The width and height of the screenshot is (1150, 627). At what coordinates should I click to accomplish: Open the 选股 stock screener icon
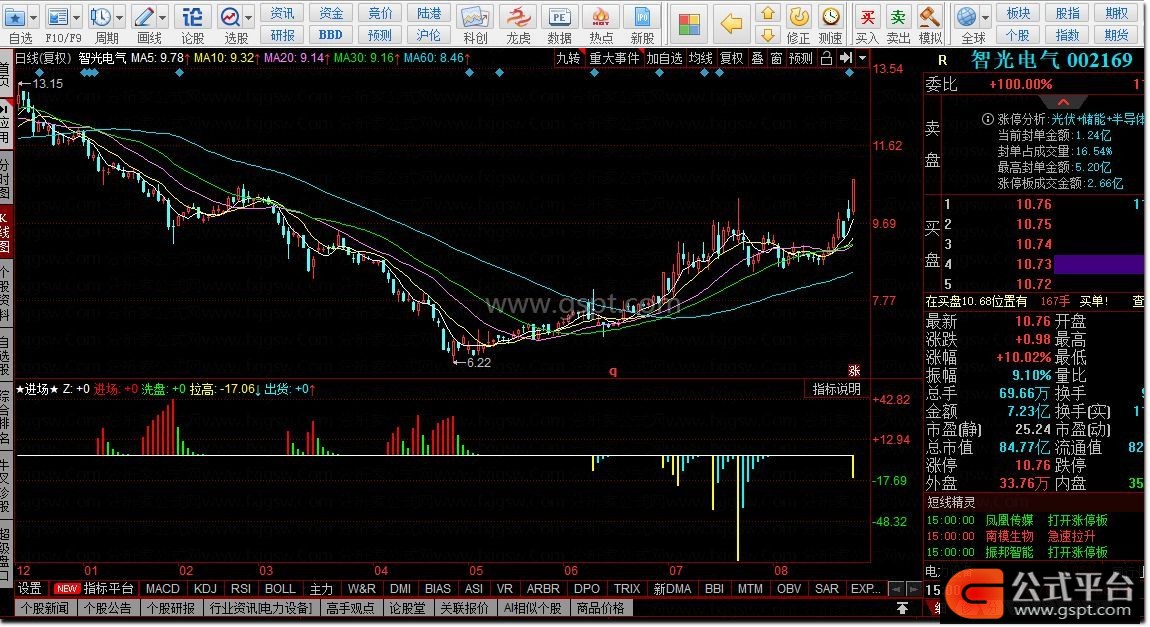tap(230, 17)
